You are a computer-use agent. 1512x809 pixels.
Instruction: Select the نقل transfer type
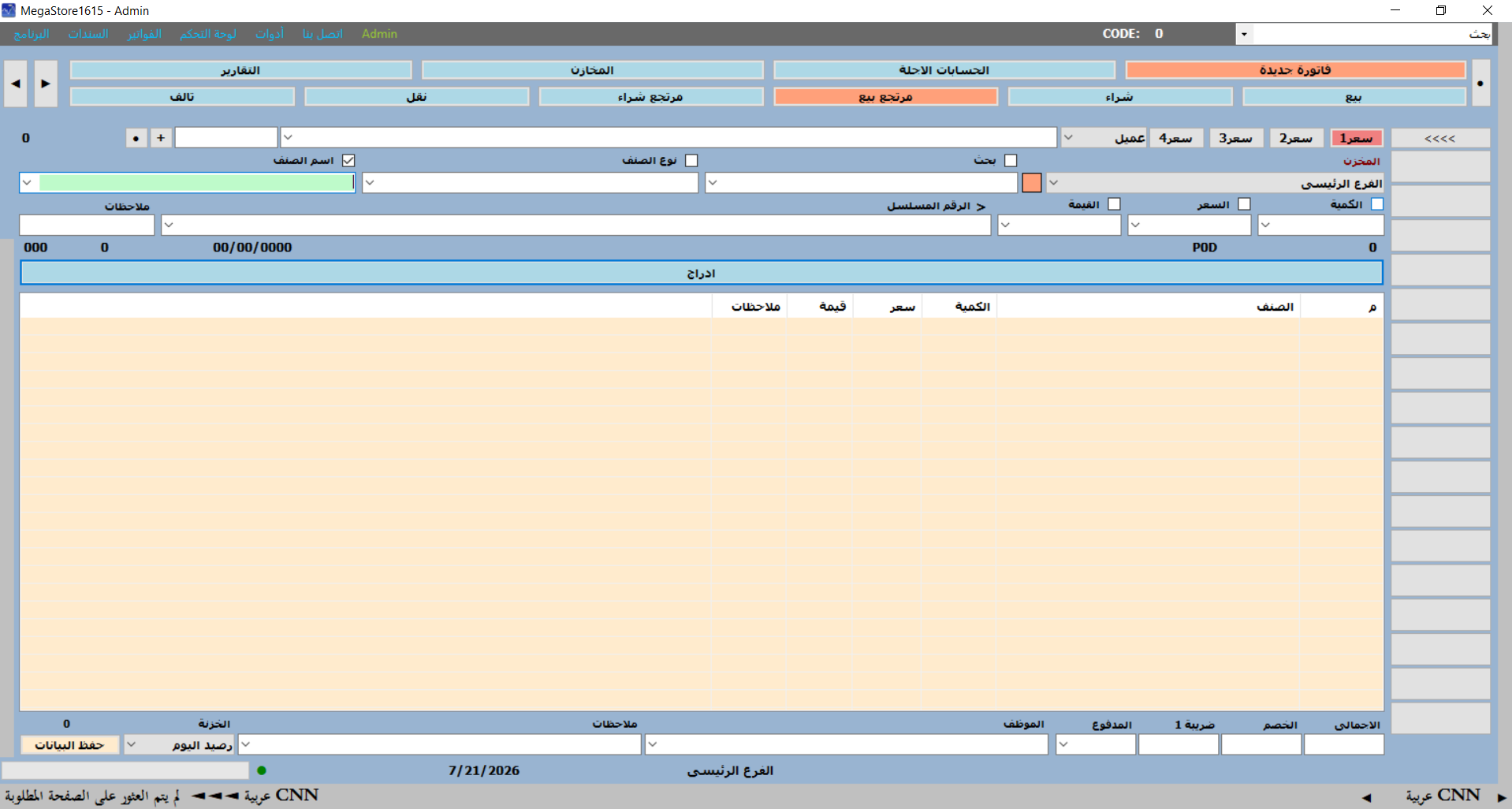pyautogui.click(x=417, y=97)
